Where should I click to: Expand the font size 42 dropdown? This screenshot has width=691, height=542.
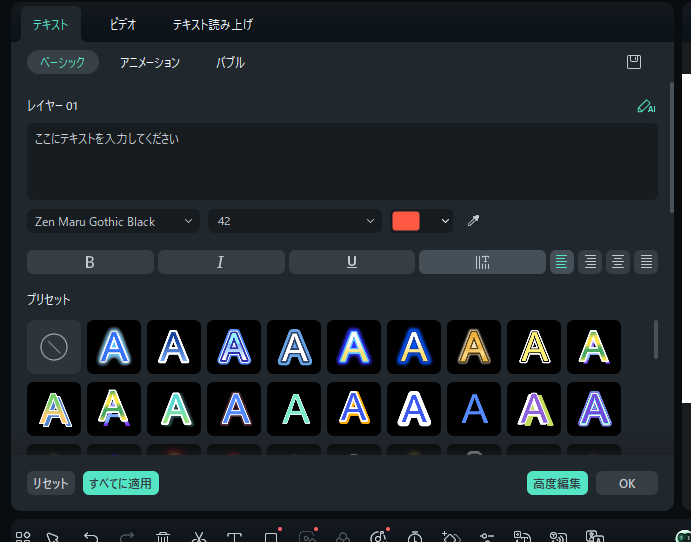294,221
